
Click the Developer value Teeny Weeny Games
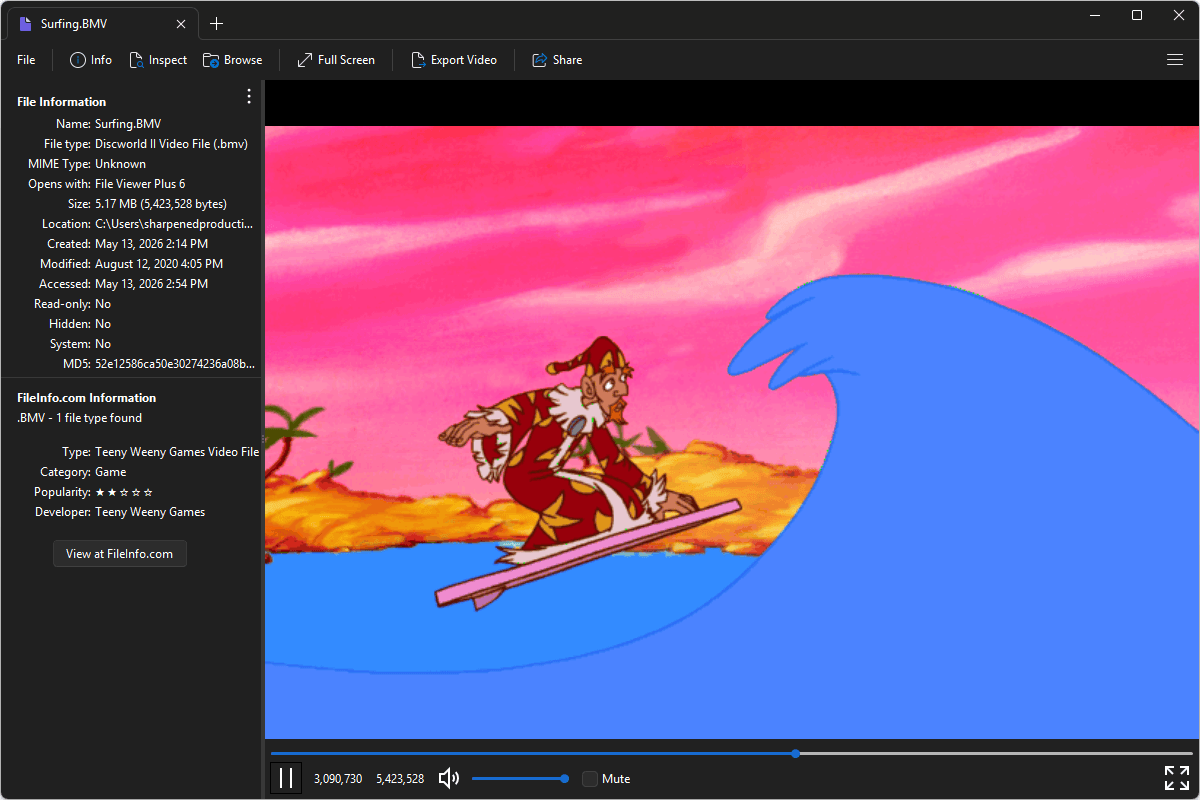click(x=150, y=512)
